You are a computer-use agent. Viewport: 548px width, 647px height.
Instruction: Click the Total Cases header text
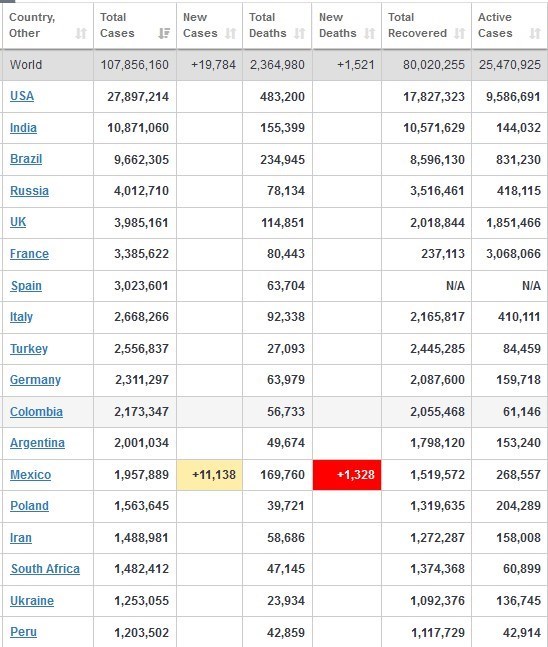tap(117, 25)
